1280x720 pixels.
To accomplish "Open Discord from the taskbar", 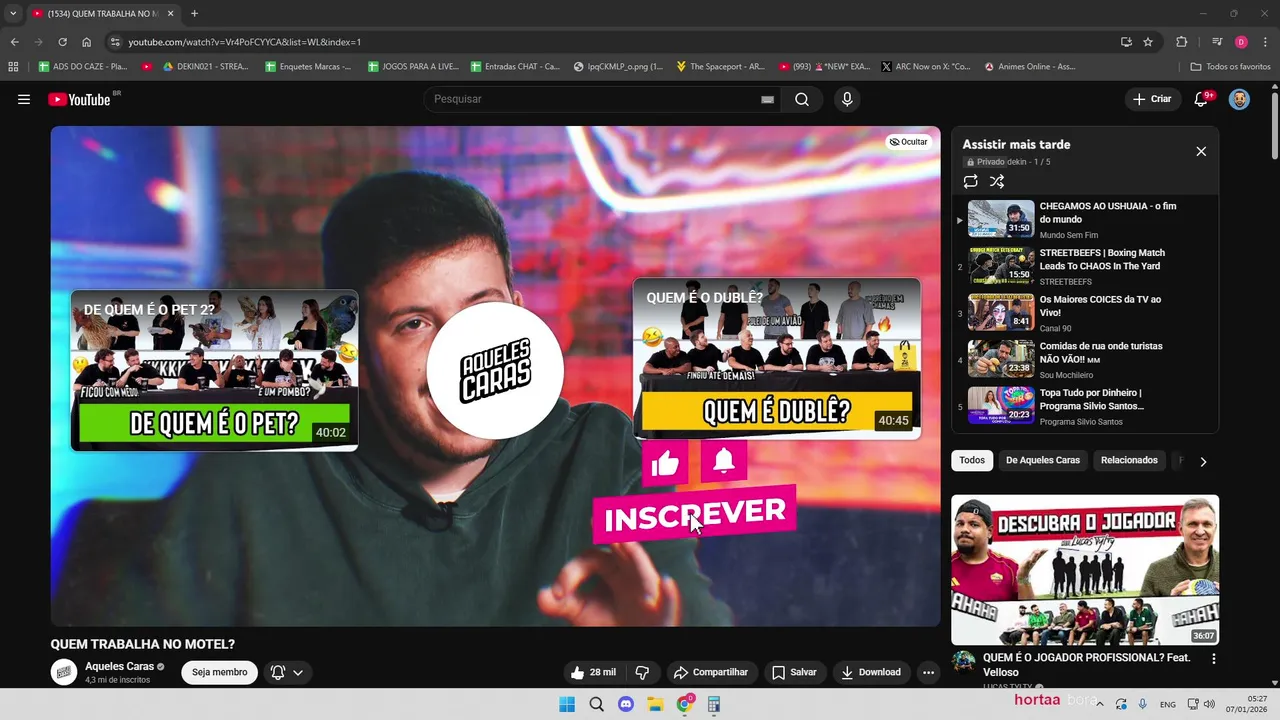I will (626, 704).
